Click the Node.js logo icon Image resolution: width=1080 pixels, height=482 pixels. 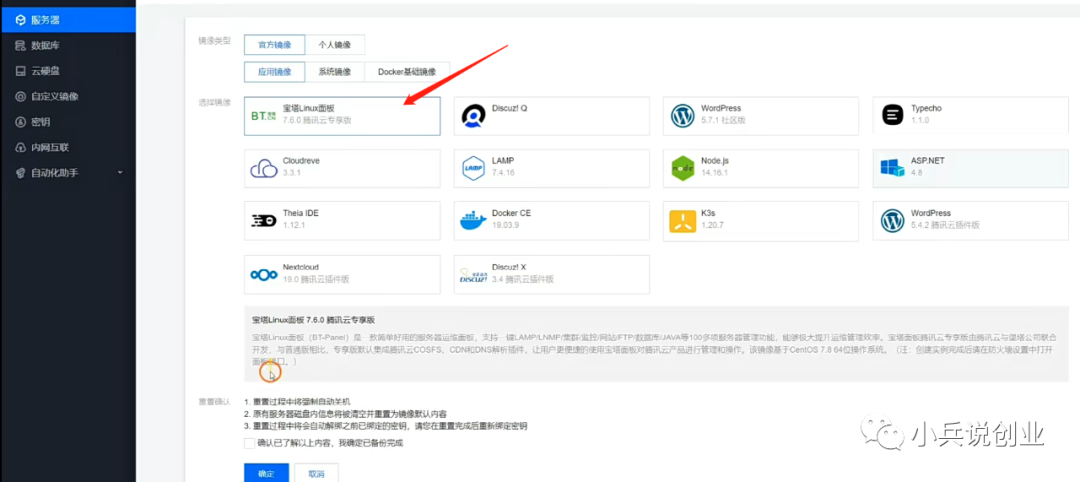point(683,169)
